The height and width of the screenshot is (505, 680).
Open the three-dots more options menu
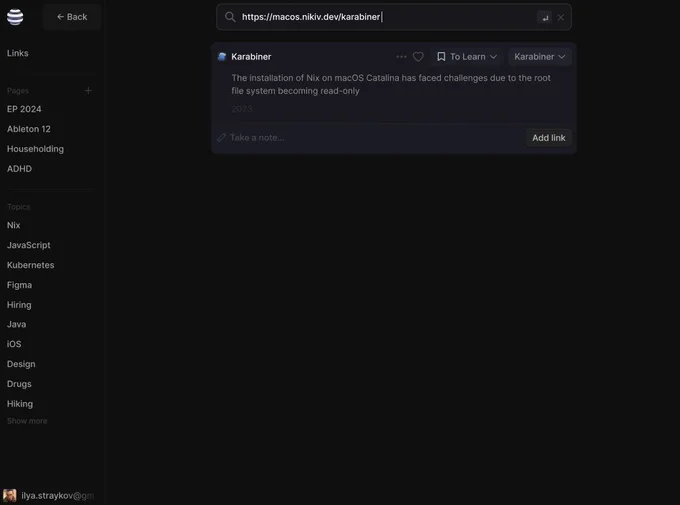(402, 56)
